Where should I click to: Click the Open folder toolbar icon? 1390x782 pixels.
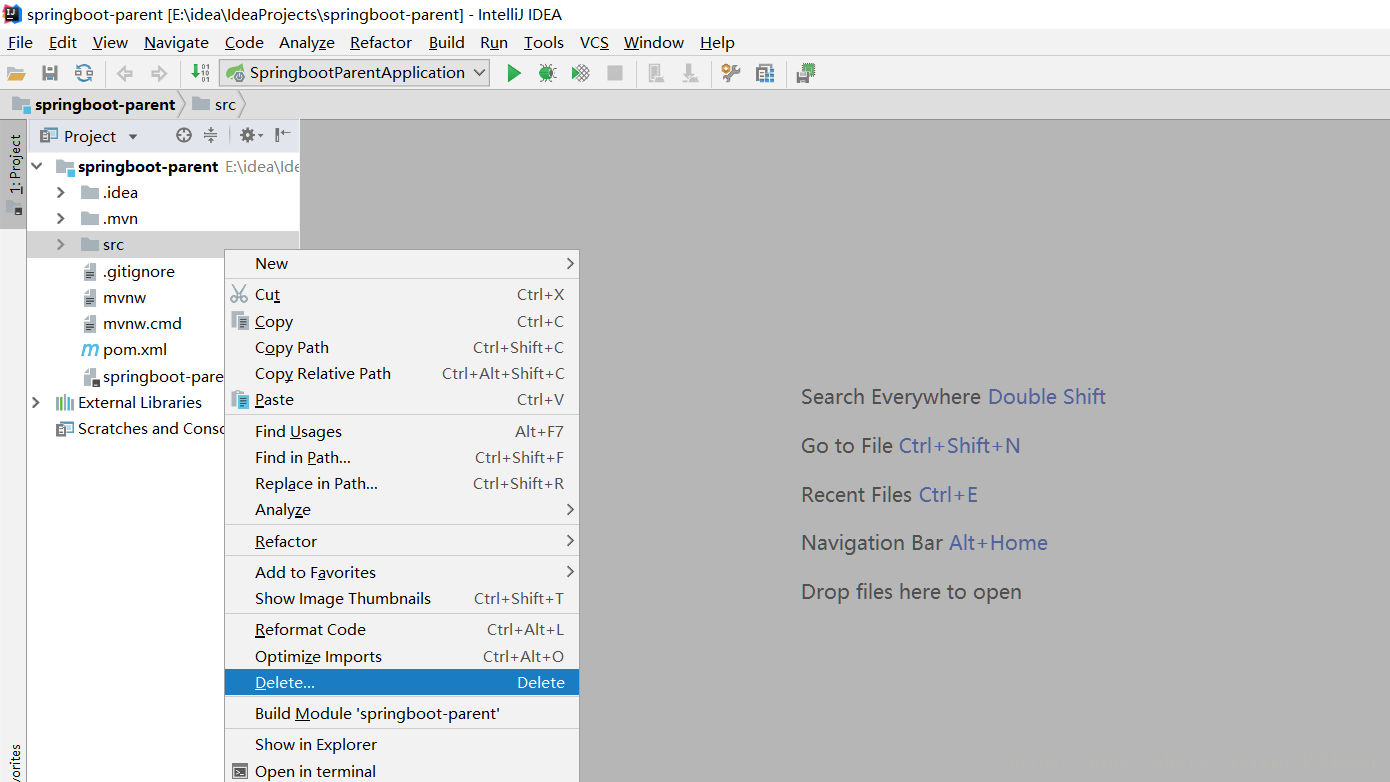[x=16, y=73]
